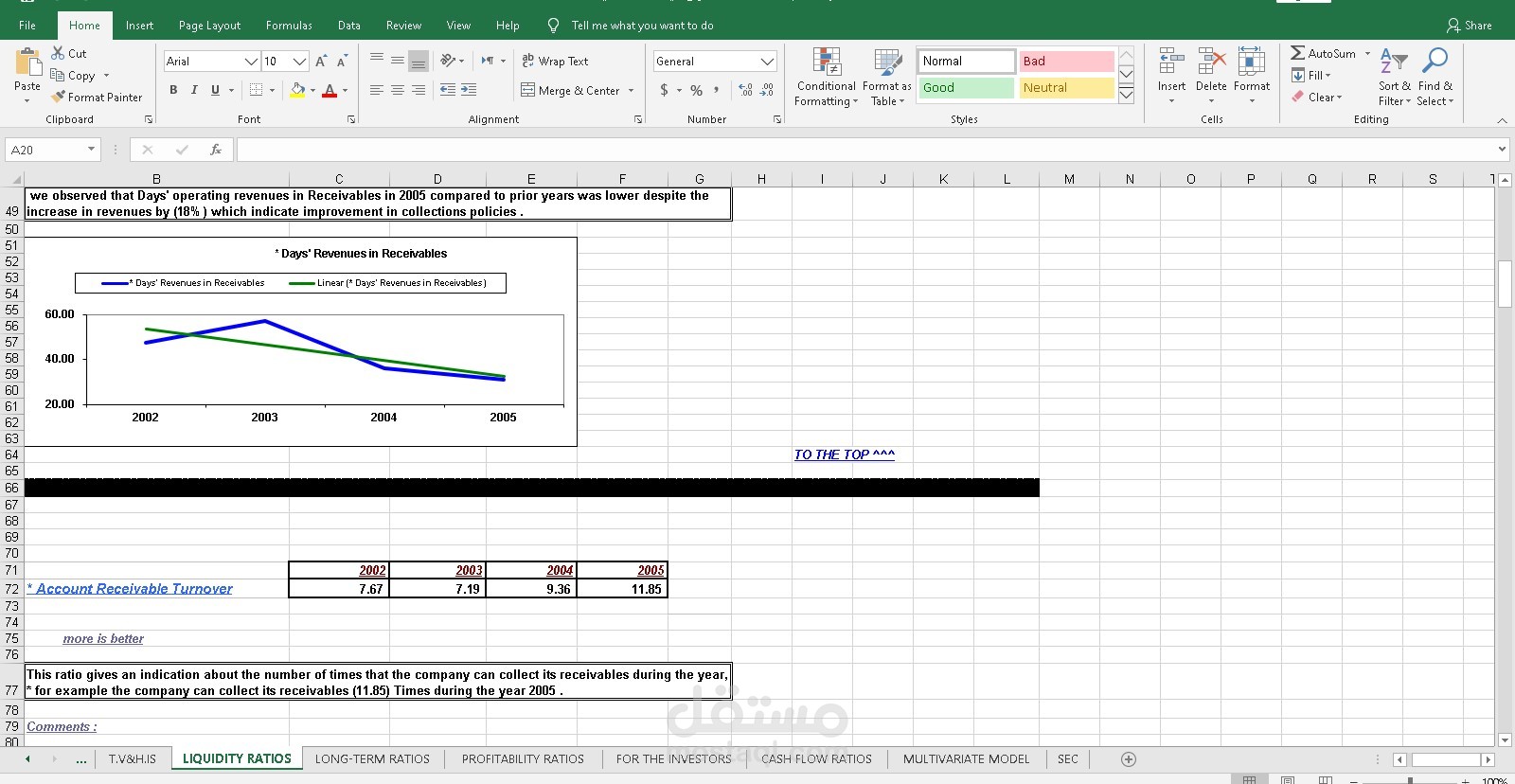This screenshot has width=1515, height=784.
Task: Apply the green Good style swatch
Action: tap(966, 87)
